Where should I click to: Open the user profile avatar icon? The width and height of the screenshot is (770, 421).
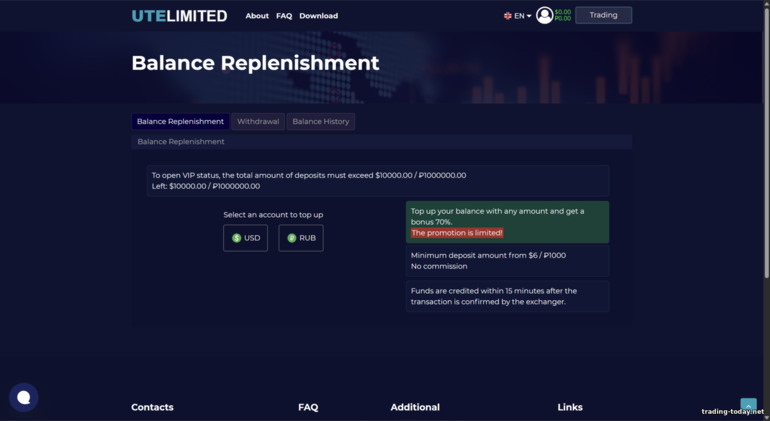544,15
